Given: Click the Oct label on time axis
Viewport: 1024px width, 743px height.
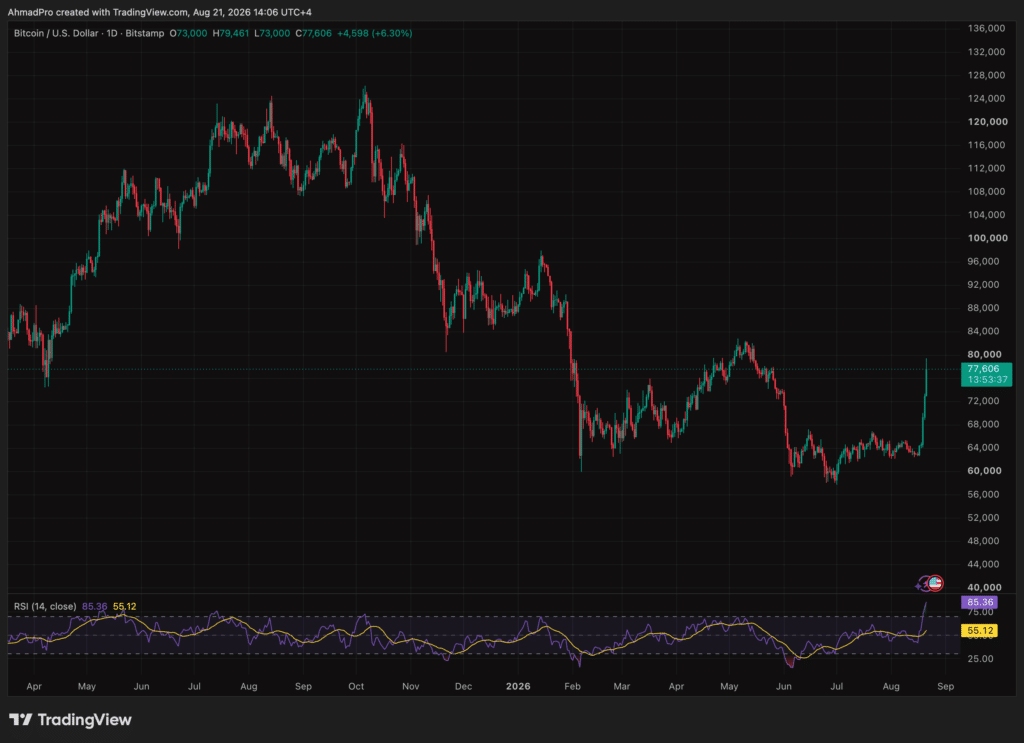Looking at the screenshot, I should 356,686.
